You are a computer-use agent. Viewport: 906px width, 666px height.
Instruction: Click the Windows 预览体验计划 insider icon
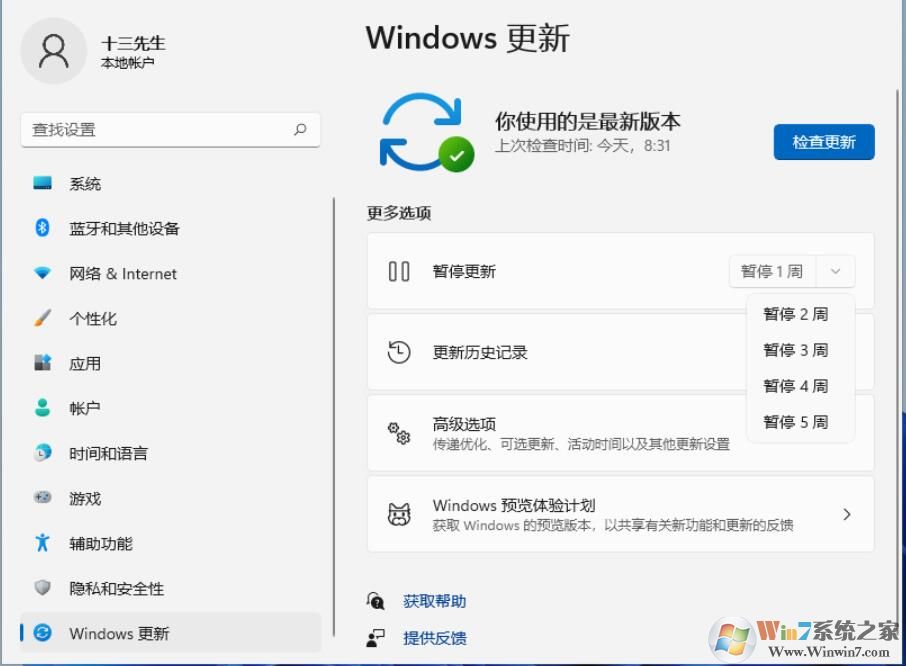point(400,513)
